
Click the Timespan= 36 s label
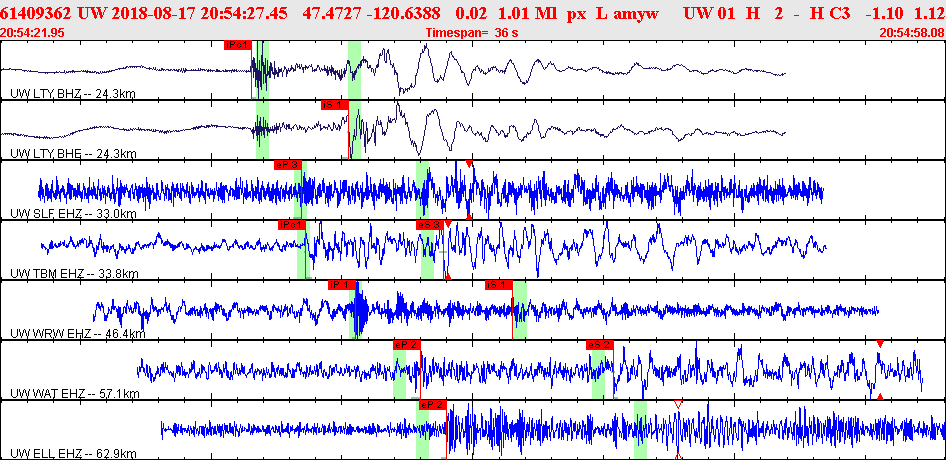(x=472, y=33)
